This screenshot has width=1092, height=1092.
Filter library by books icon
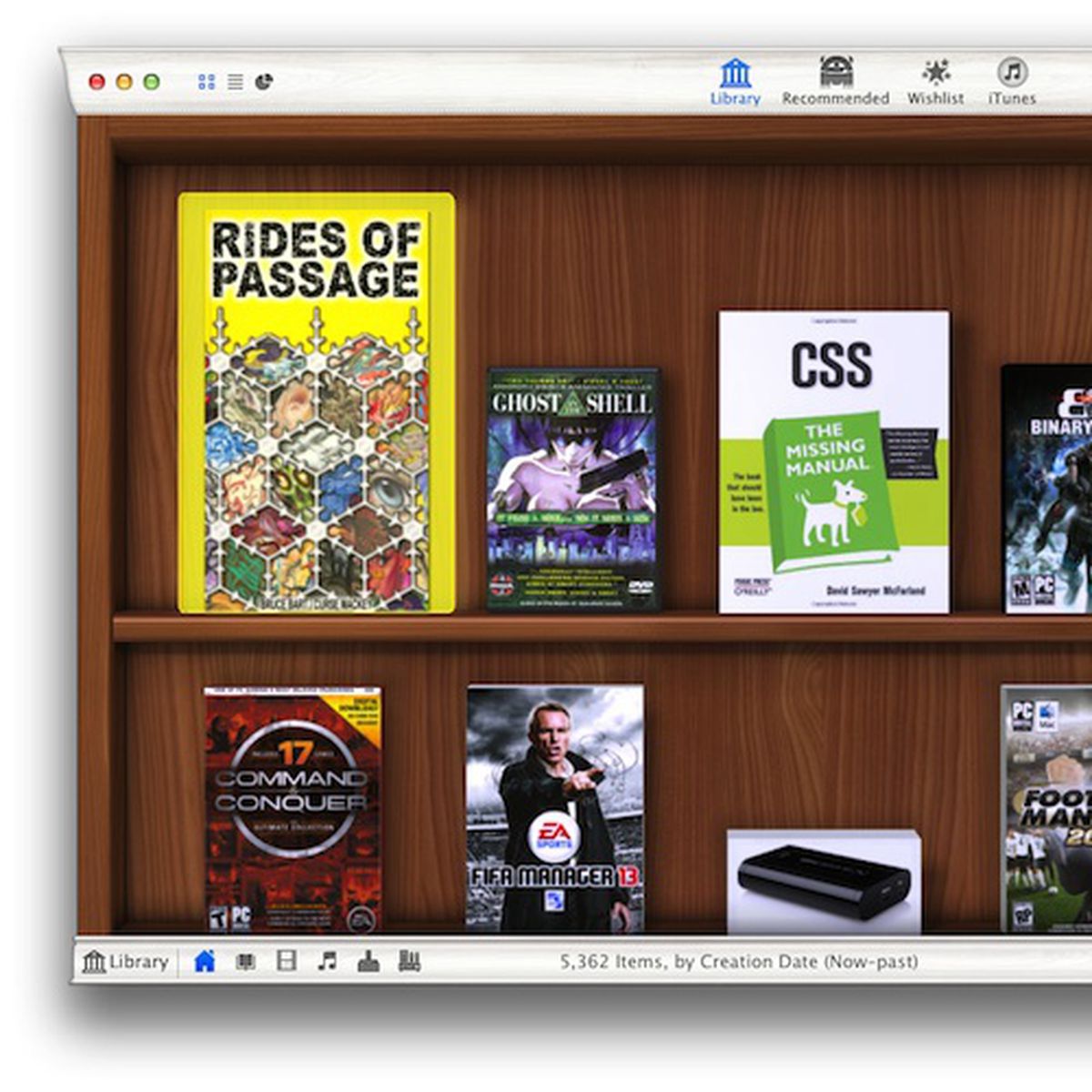tap(246, 961)
